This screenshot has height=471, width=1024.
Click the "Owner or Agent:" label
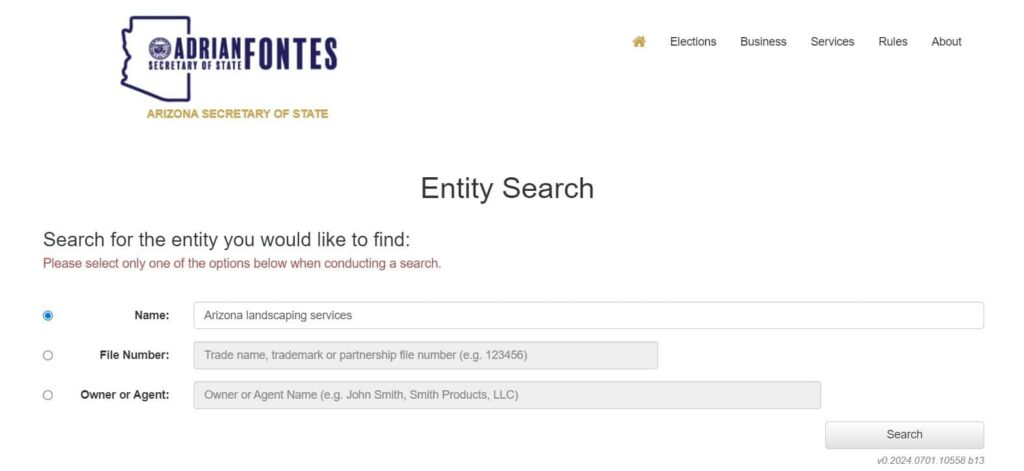point(125,395)
